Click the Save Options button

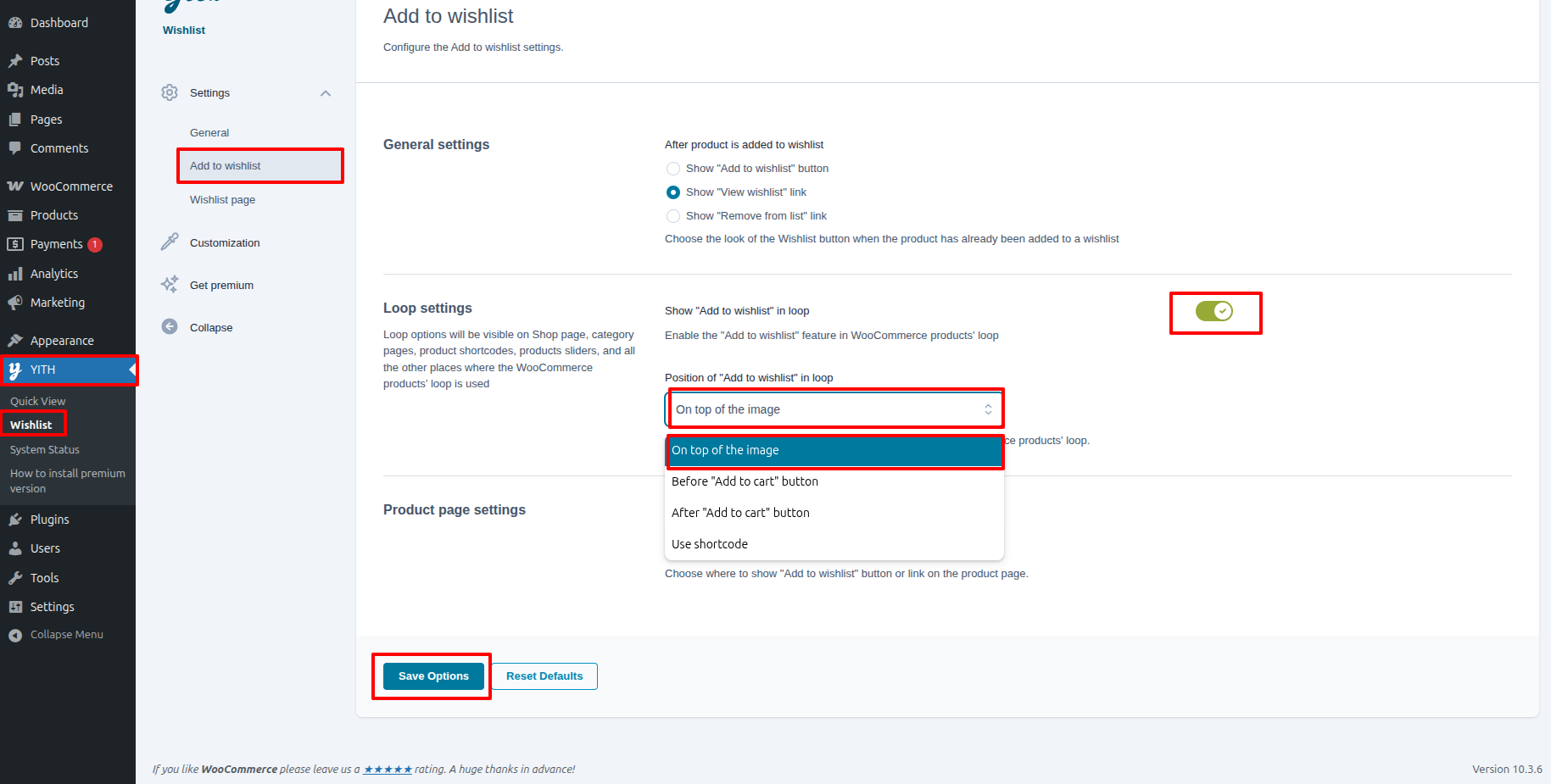coord(433,676)
